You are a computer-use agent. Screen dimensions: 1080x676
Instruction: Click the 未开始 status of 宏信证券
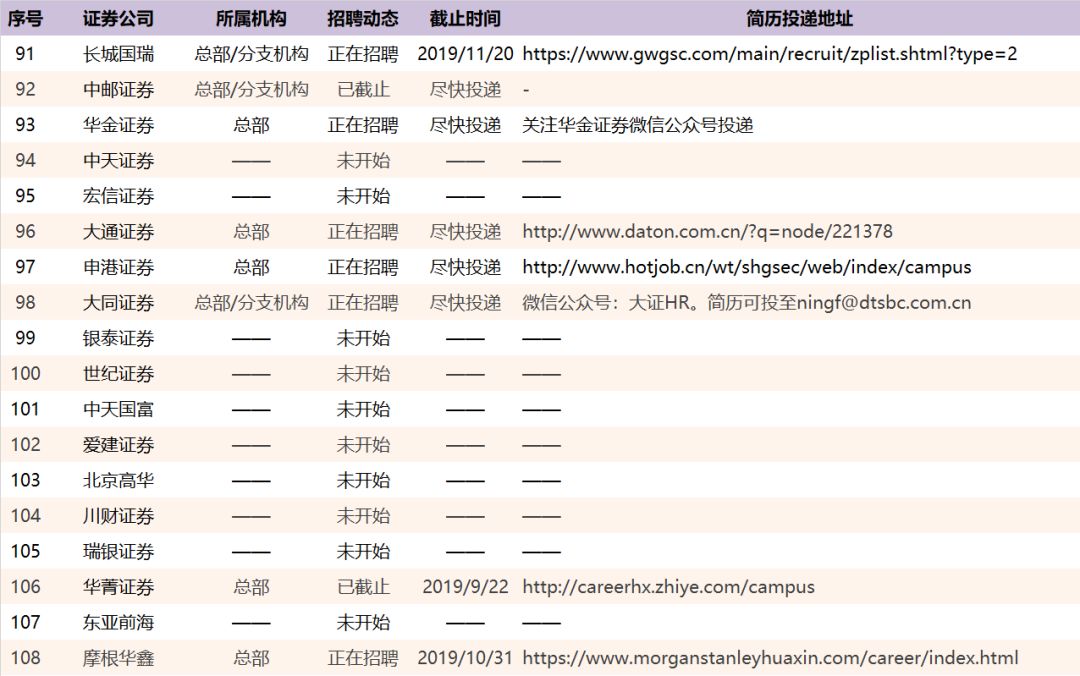pos(363,196)
